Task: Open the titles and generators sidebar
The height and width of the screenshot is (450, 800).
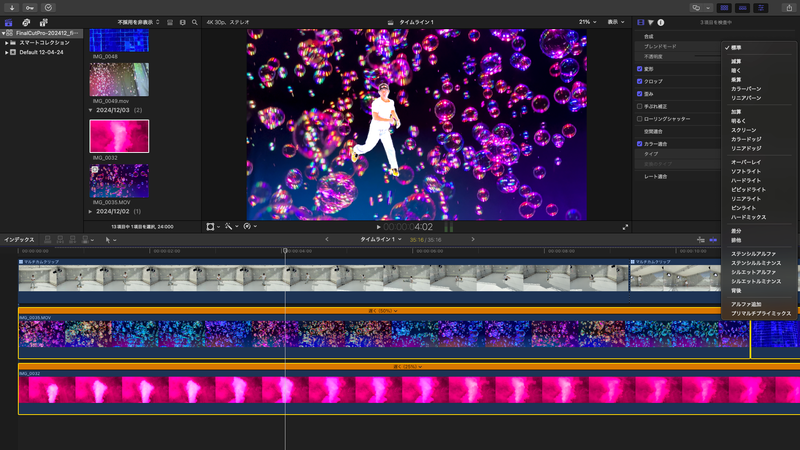Action: (x=44, y=22)
